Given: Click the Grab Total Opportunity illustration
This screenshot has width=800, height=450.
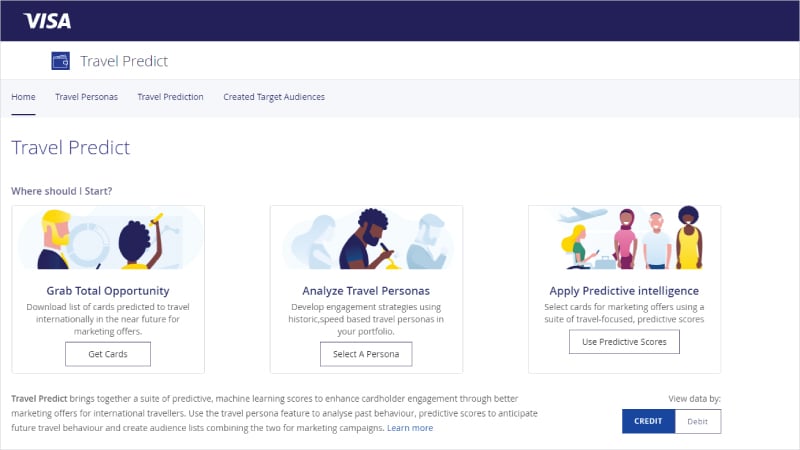Looking at the screenshot, I should pyautogui.click(x=108, y=241).
